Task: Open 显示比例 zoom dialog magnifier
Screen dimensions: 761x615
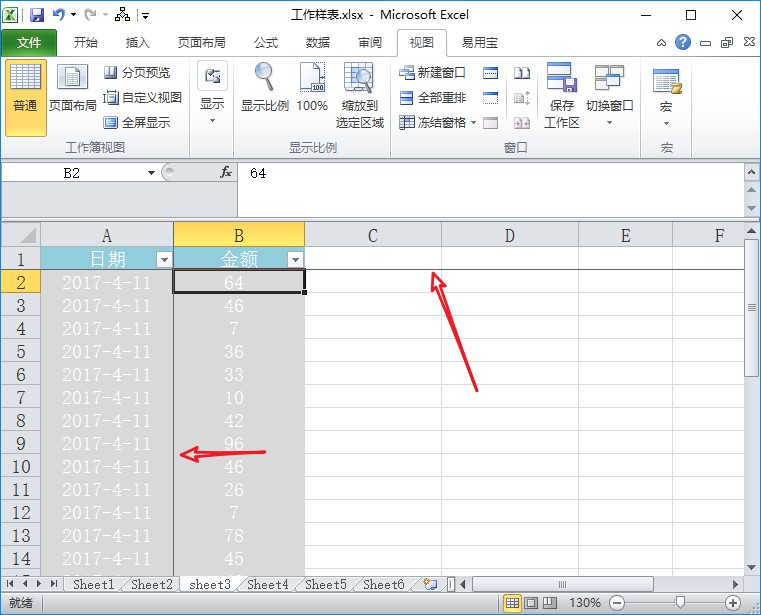Action: pos(265,88)
